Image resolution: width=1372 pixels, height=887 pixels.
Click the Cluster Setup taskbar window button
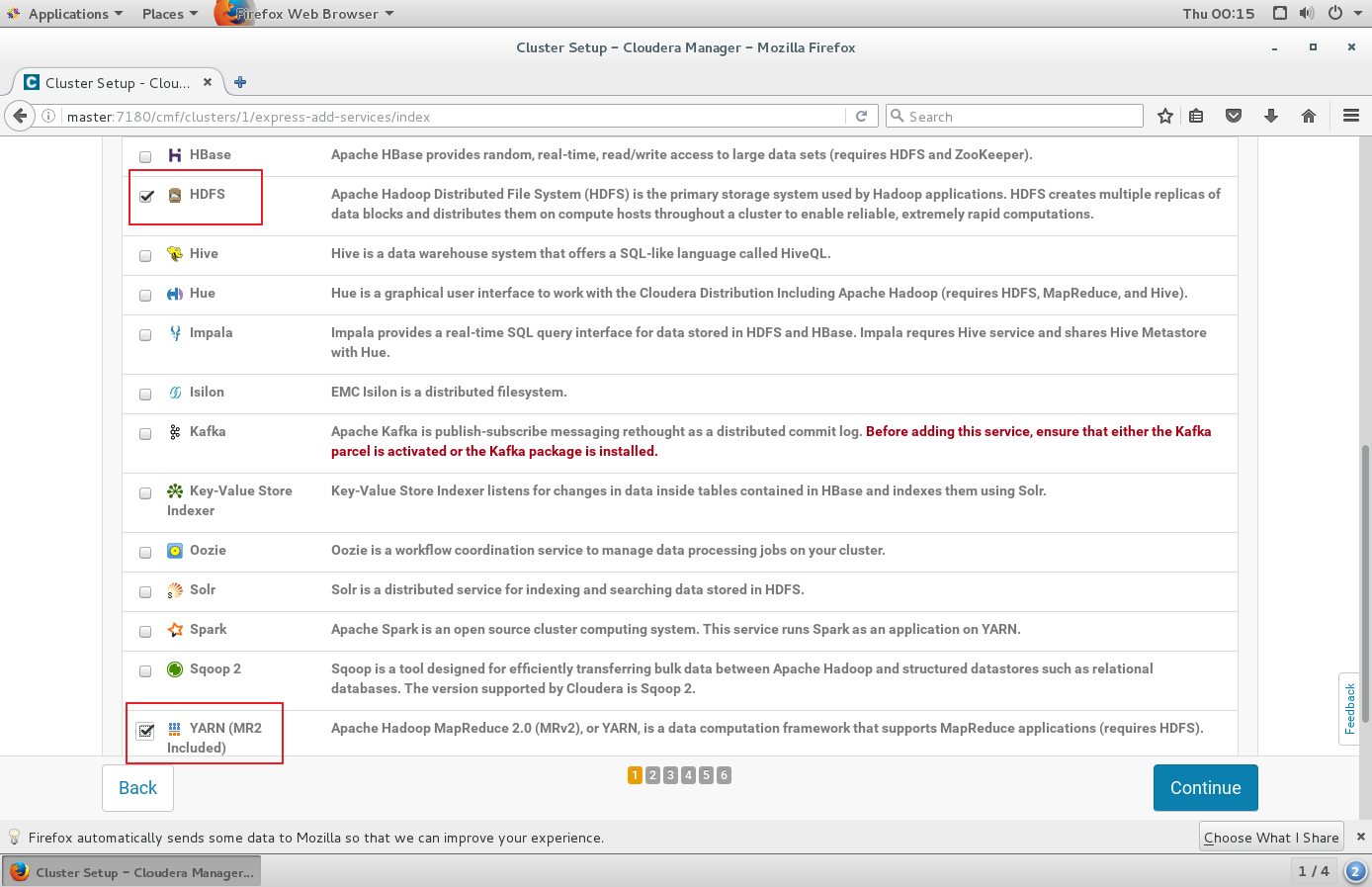[132, 872]
